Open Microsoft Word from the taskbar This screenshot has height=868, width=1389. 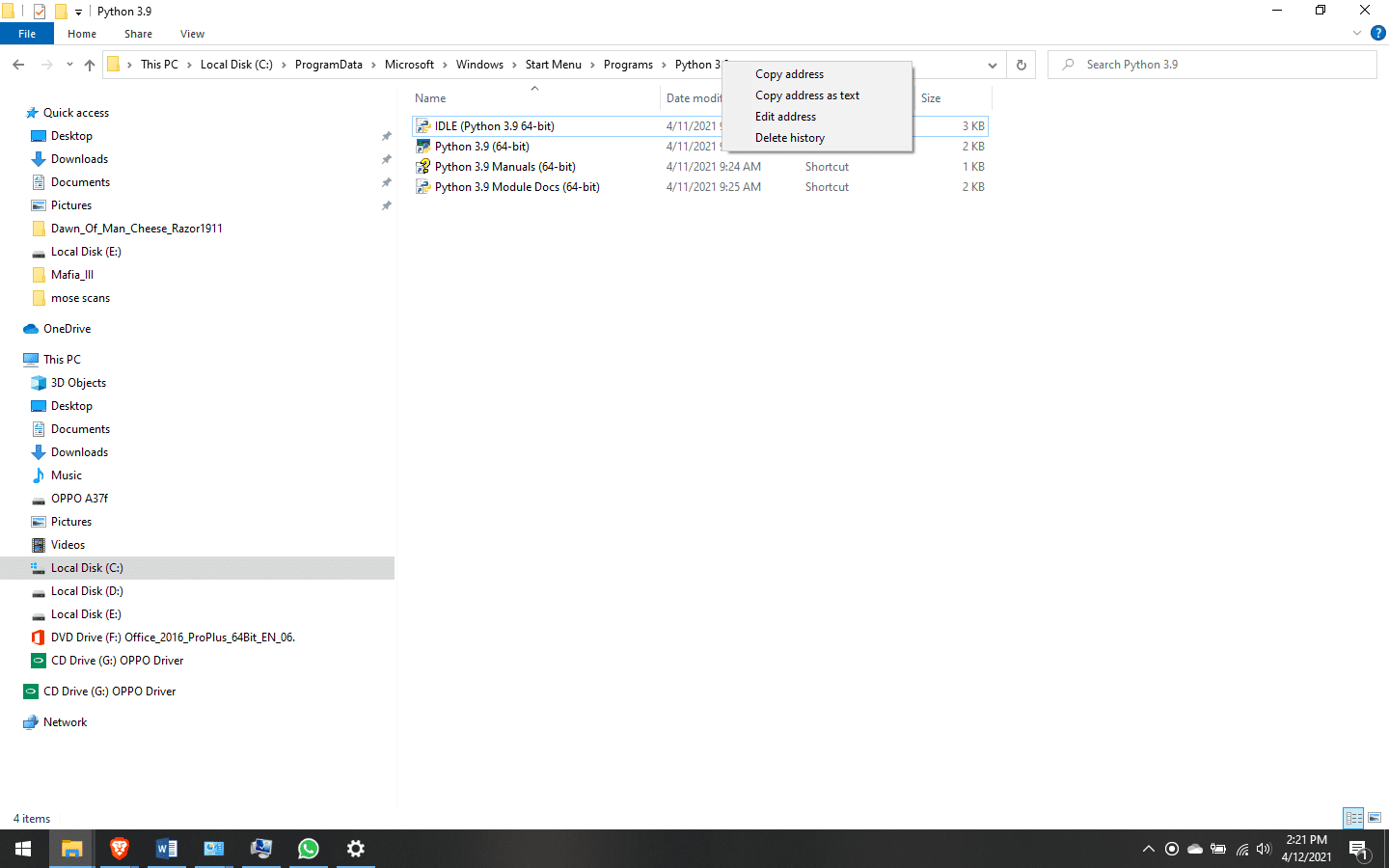[x=166, y=849]
